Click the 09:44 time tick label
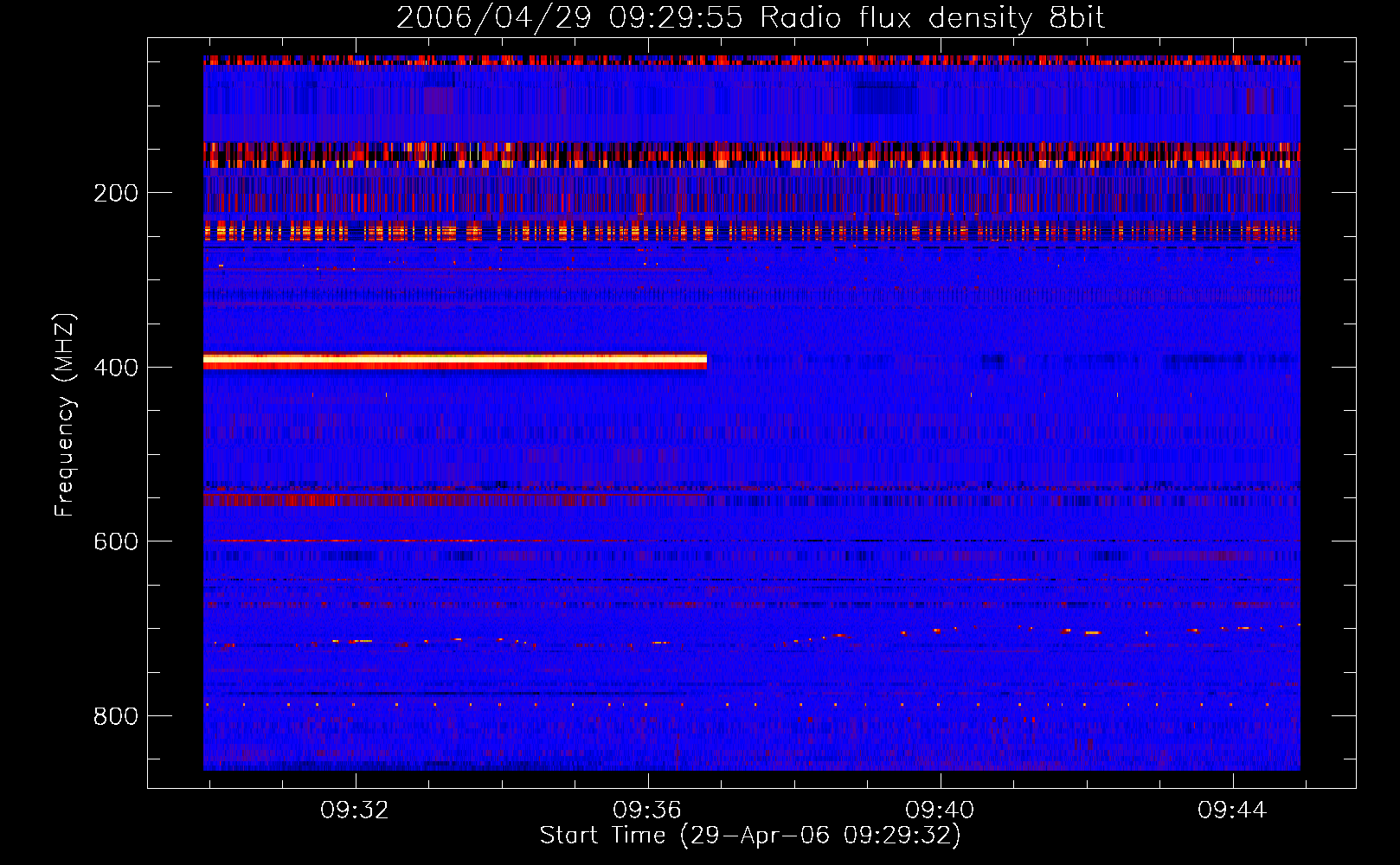 [1232, 811]
